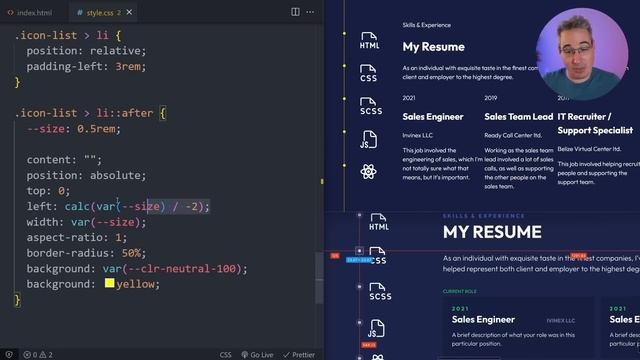The image size is (640, 360).
Task: Click the presenter webcam circle
Action: [582, 54]
